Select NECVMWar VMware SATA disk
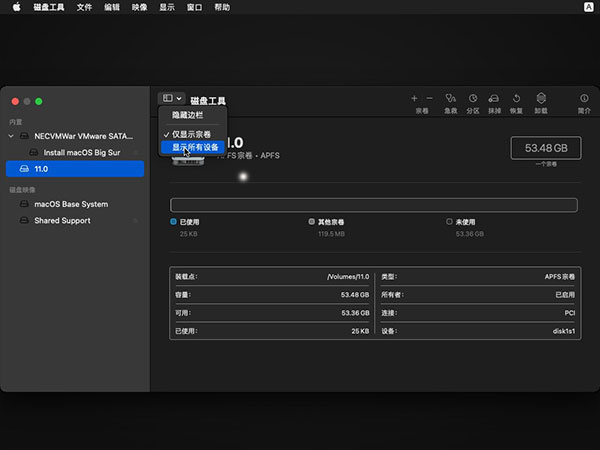This screenshot has width=600, height=450. 76,136
